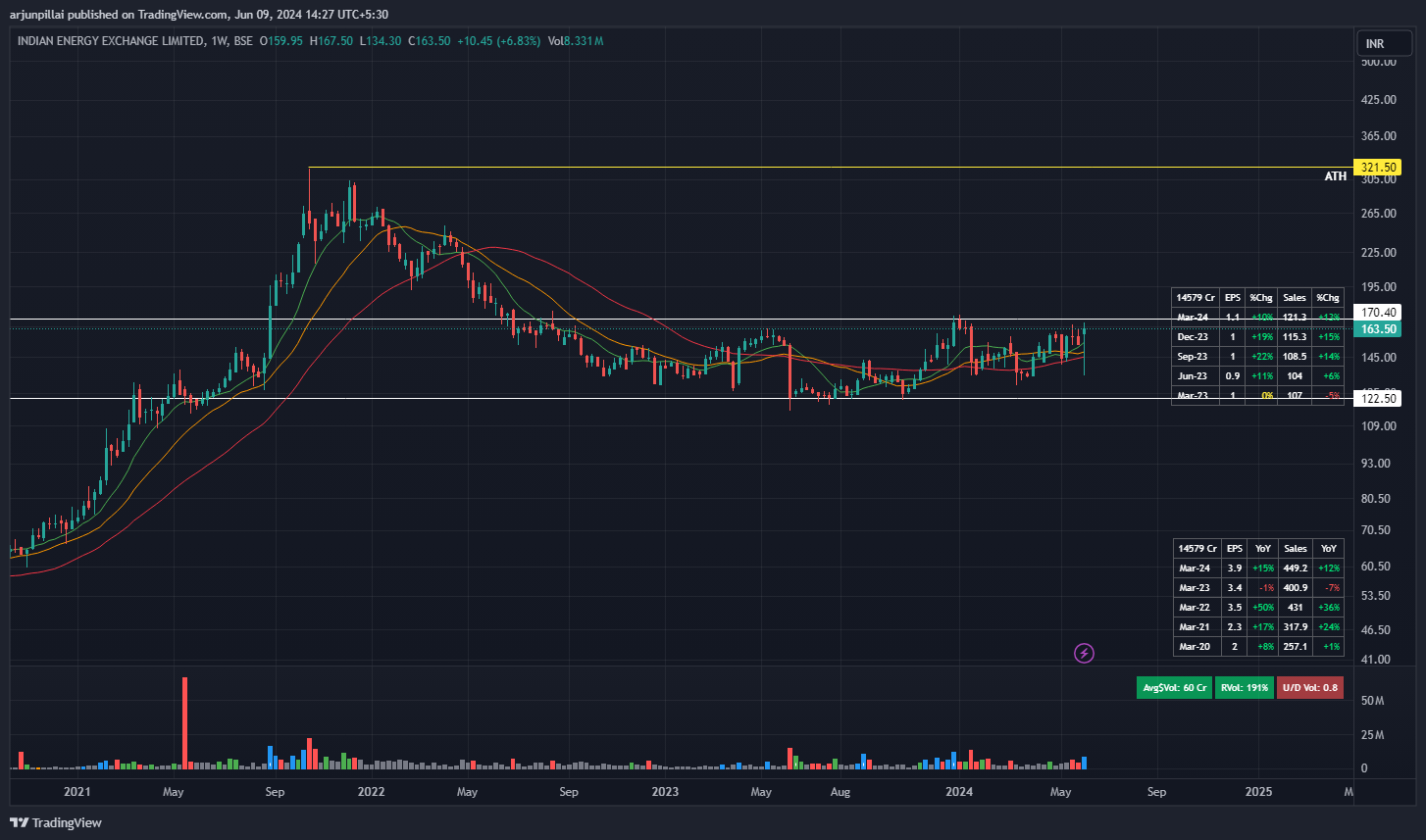This screenshot has height=840, width=1426.
Task: Click the 2022 time axis label
Action: pos(371,791)
